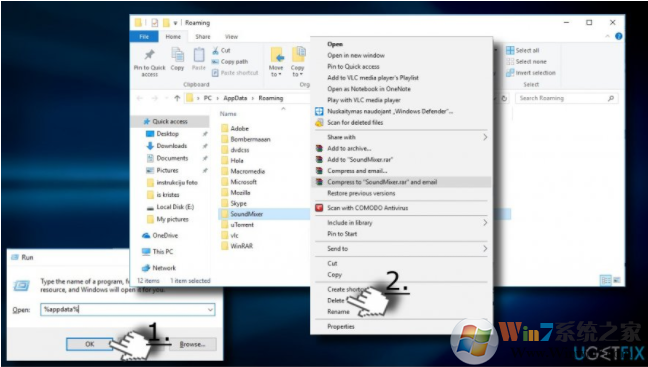Choose Open in new window

(356, 55)
